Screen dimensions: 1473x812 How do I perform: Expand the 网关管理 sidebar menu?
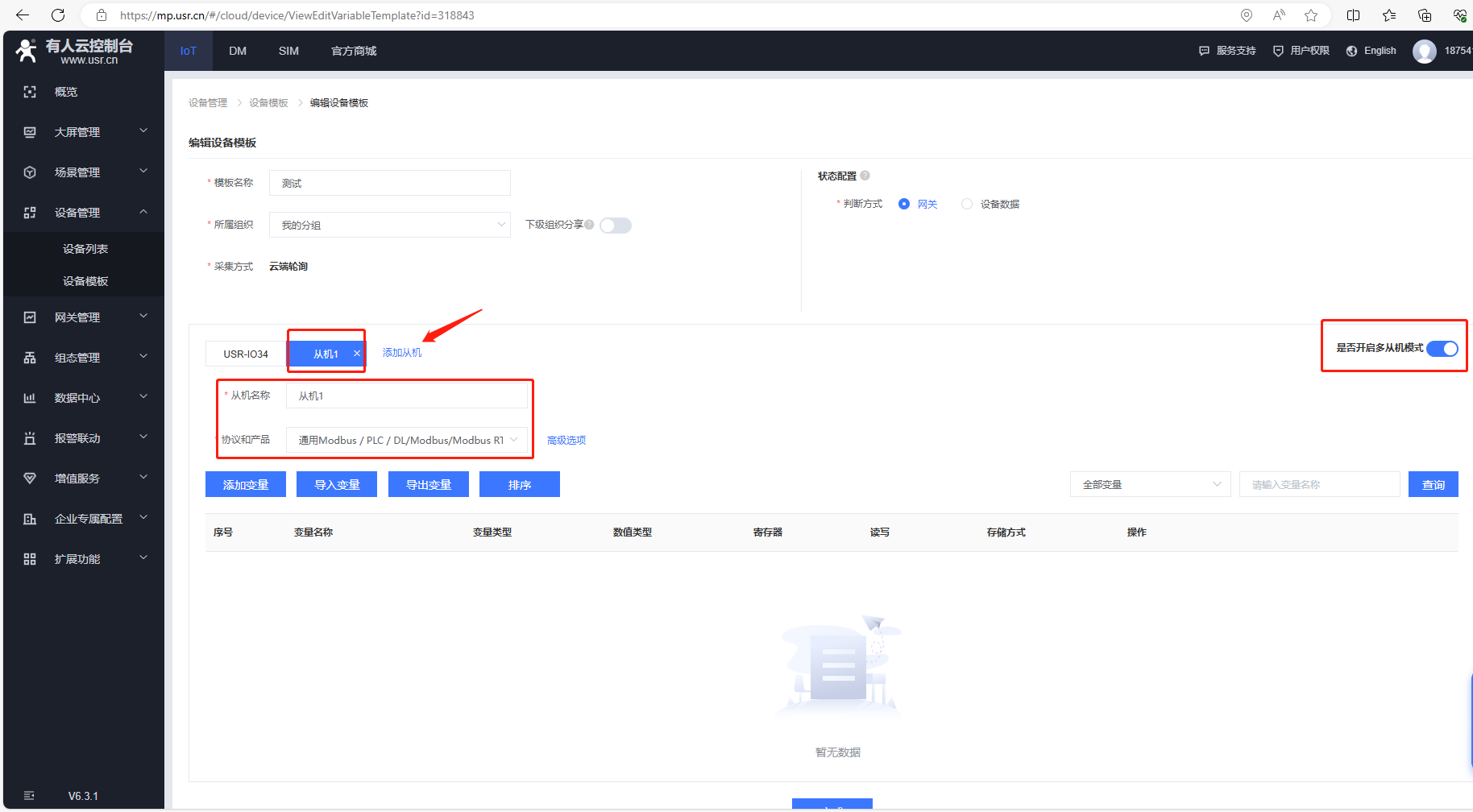pos(84,317)
